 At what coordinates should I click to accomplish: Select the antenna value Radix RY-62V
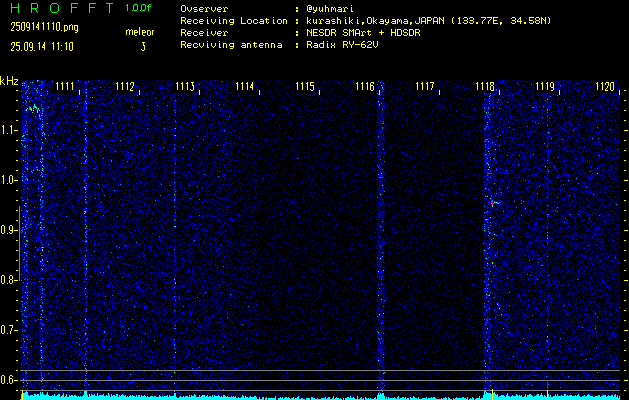(x=342, y=45)
